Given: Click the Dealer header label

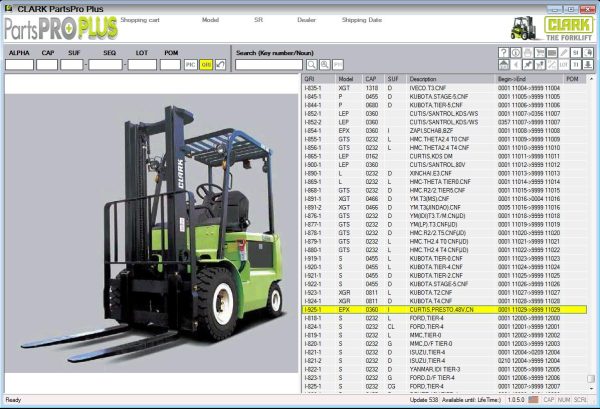Looking at the screenshot, I should pyautogui.click(x=307, y=20).
